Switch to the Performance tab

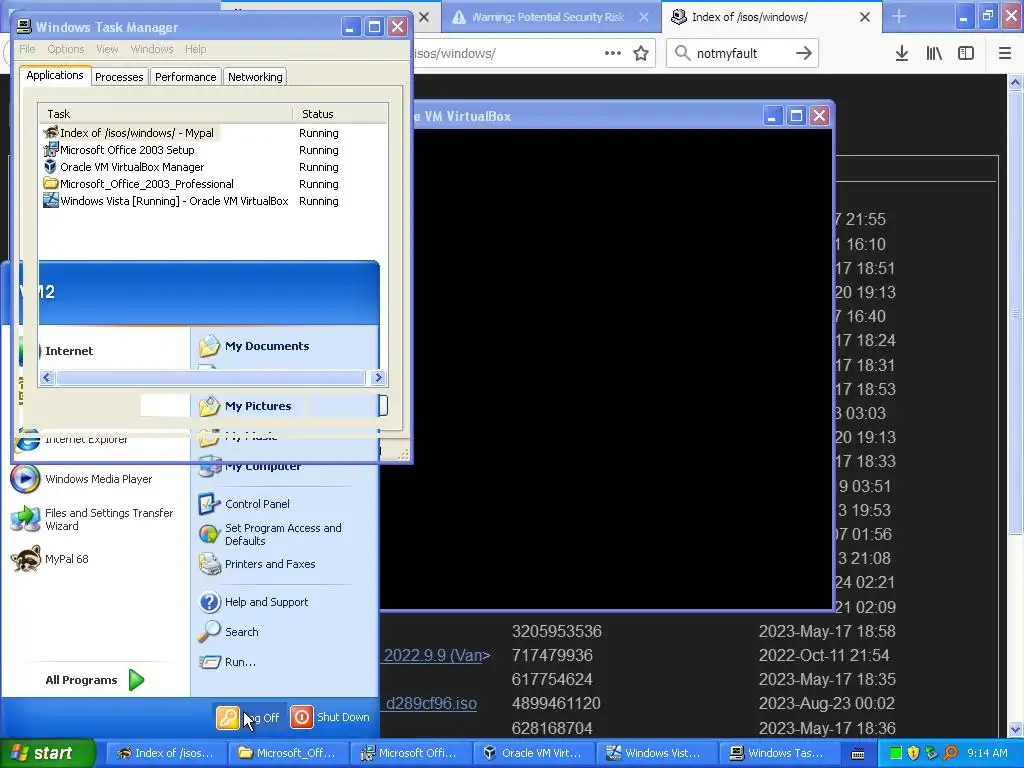(185, 77)
